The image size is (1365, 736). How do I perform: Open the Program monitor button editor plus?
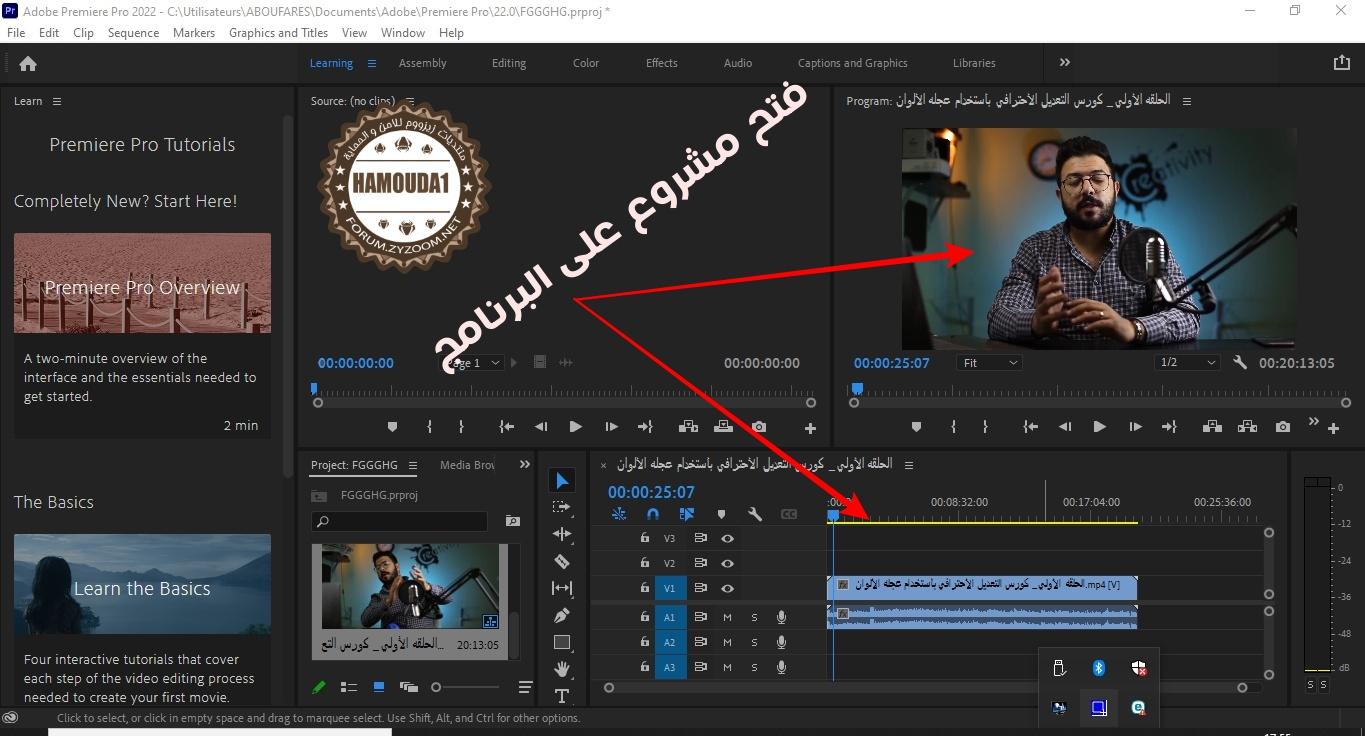1333,428
